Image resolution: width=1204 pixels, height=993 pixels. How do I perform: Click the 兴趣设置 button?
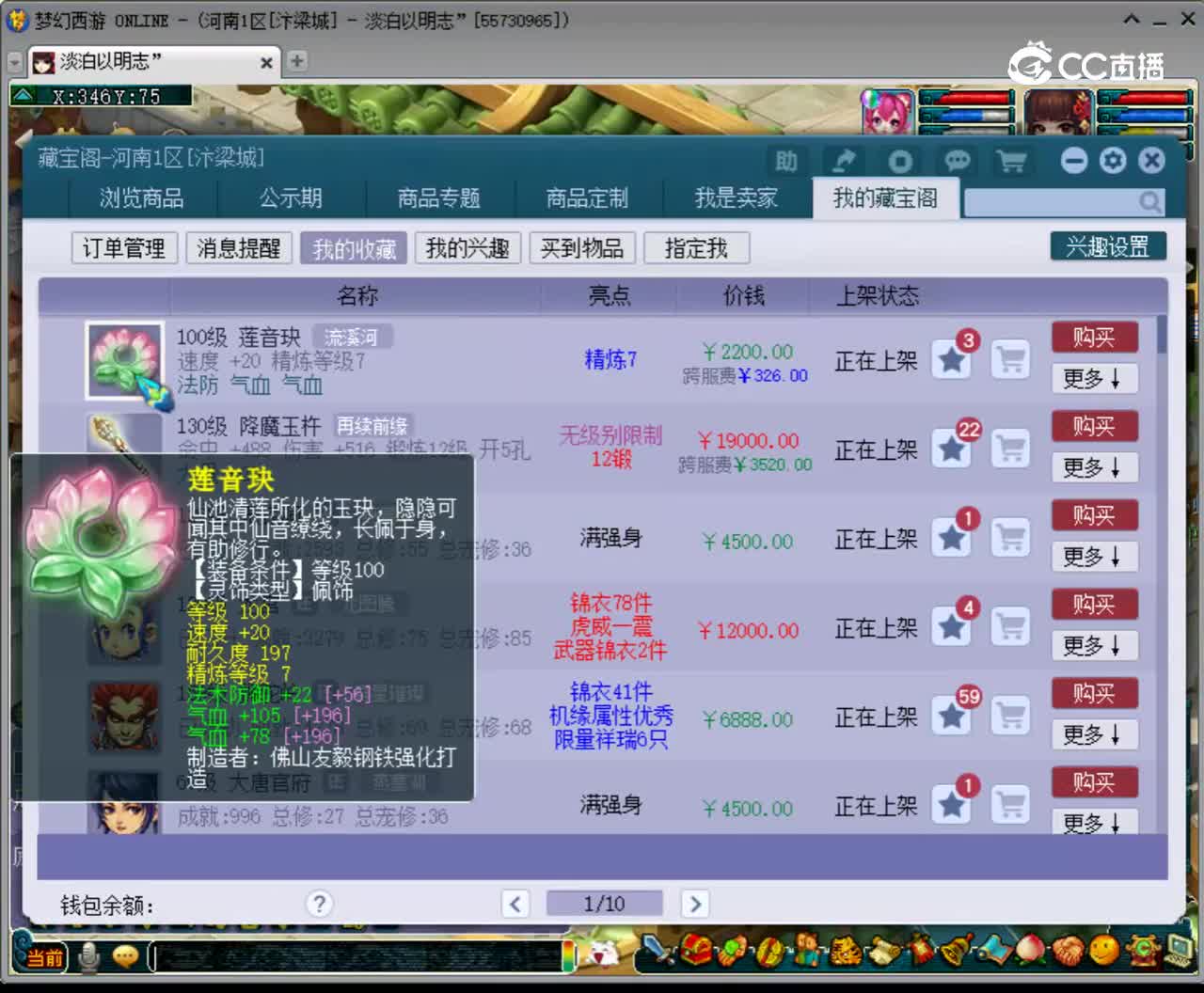(1108, 246)
